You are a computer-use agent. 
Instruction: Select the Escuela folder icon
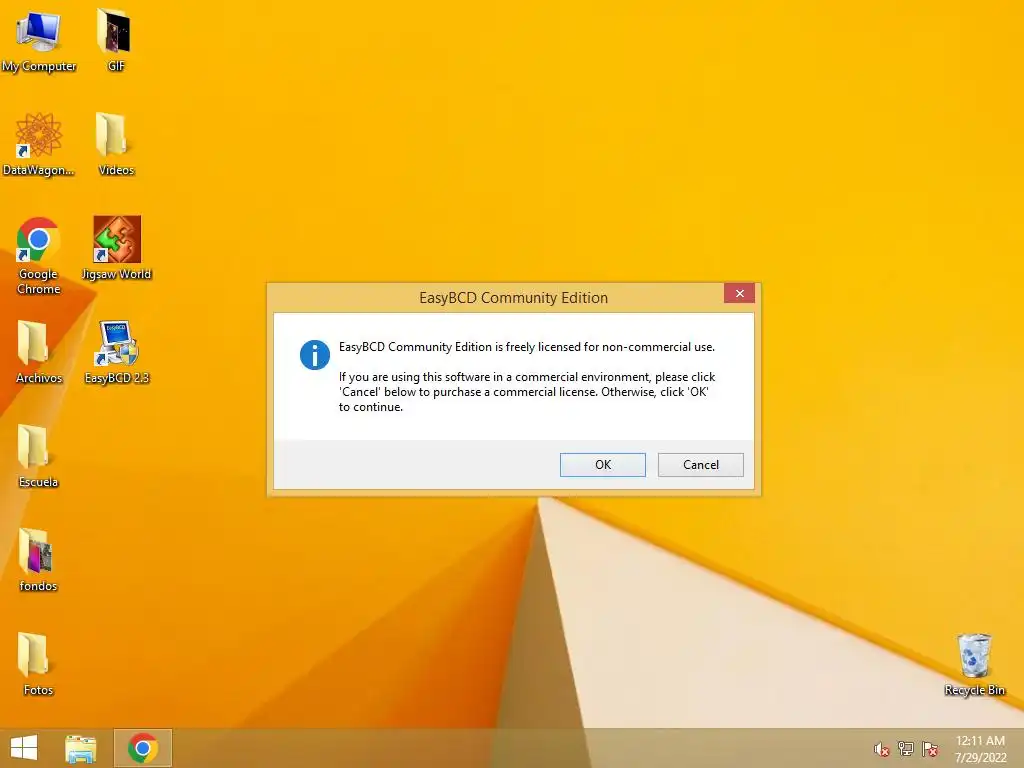[38, 456]
